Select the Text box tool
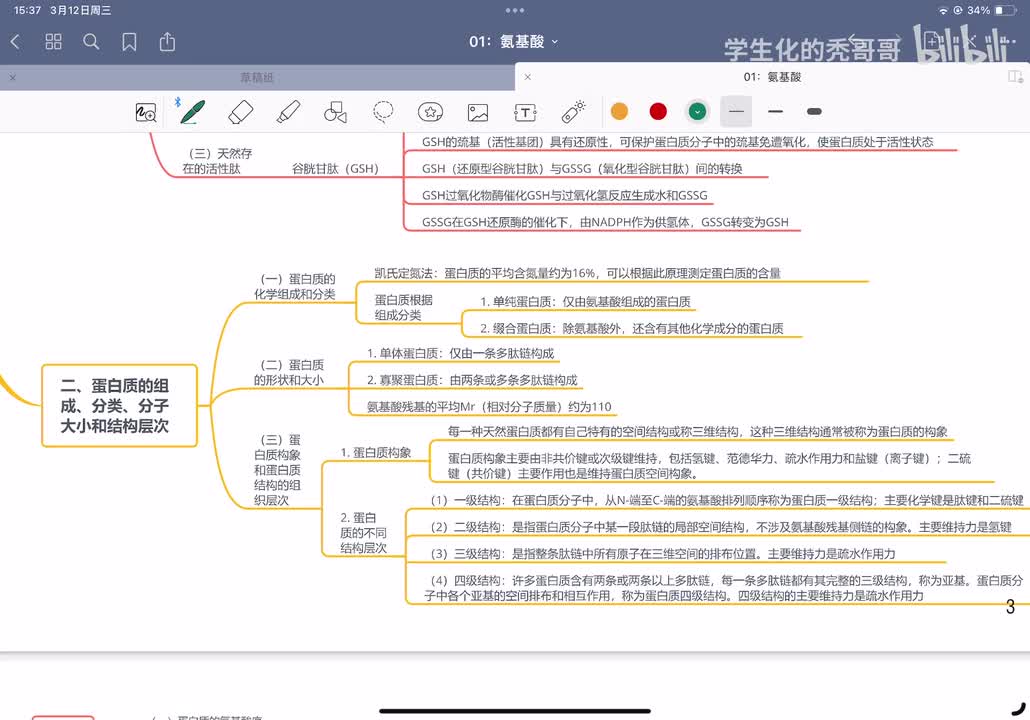 [526, 112]
